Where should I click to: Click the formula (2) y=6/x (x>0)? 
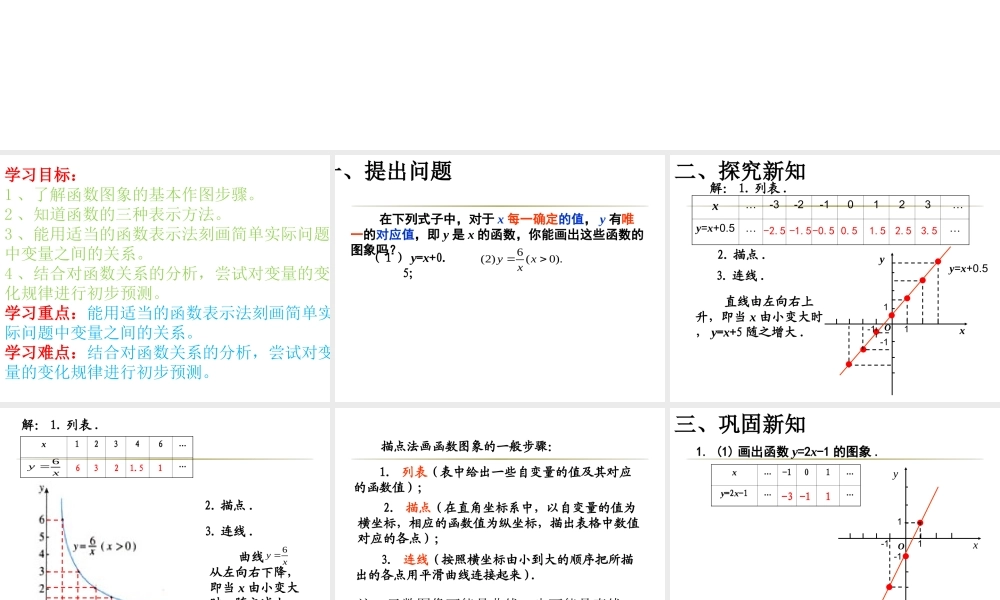(521, 259)
